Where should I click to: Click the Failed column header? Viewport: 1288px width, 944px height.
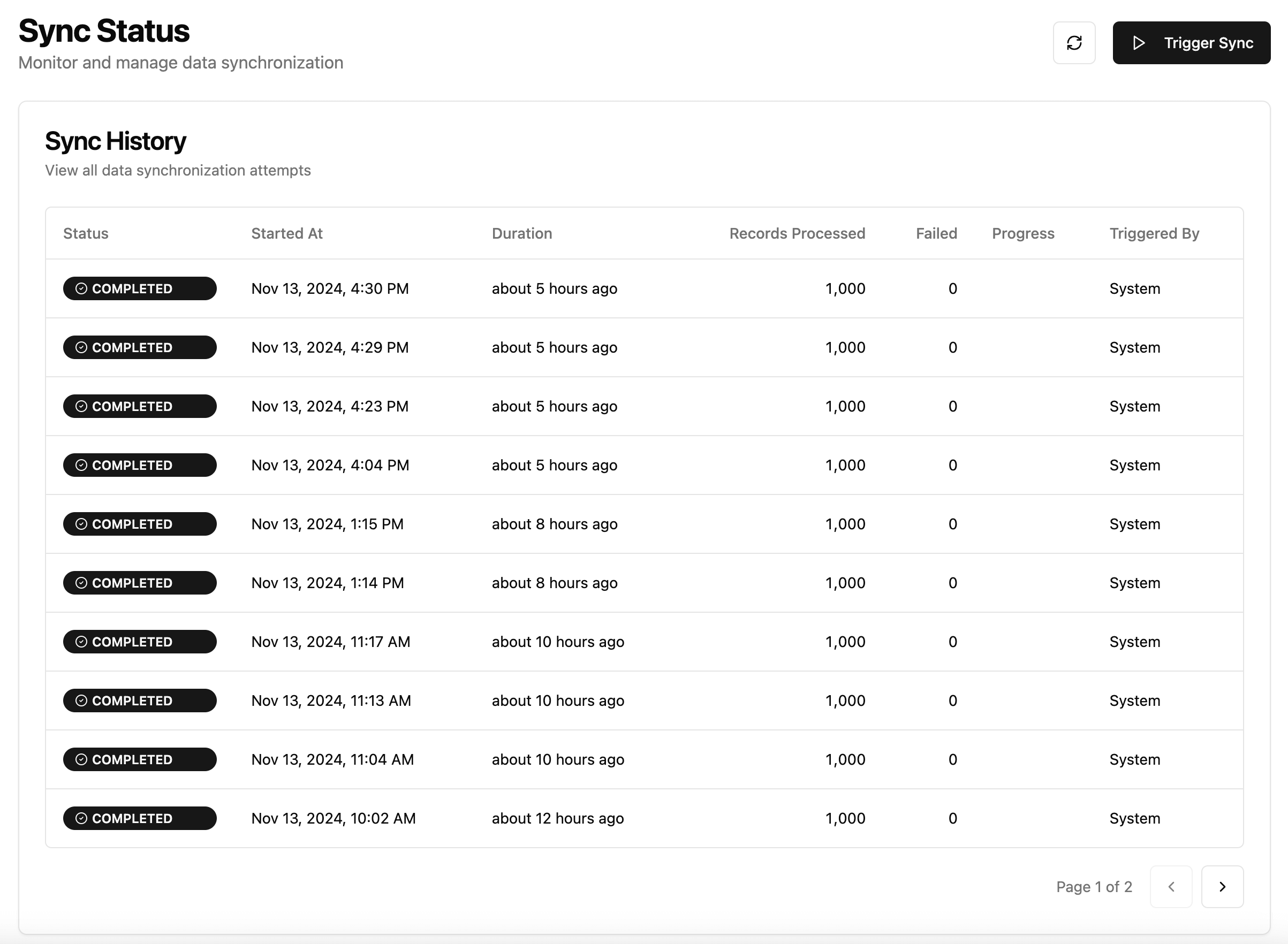click(936, 233)
